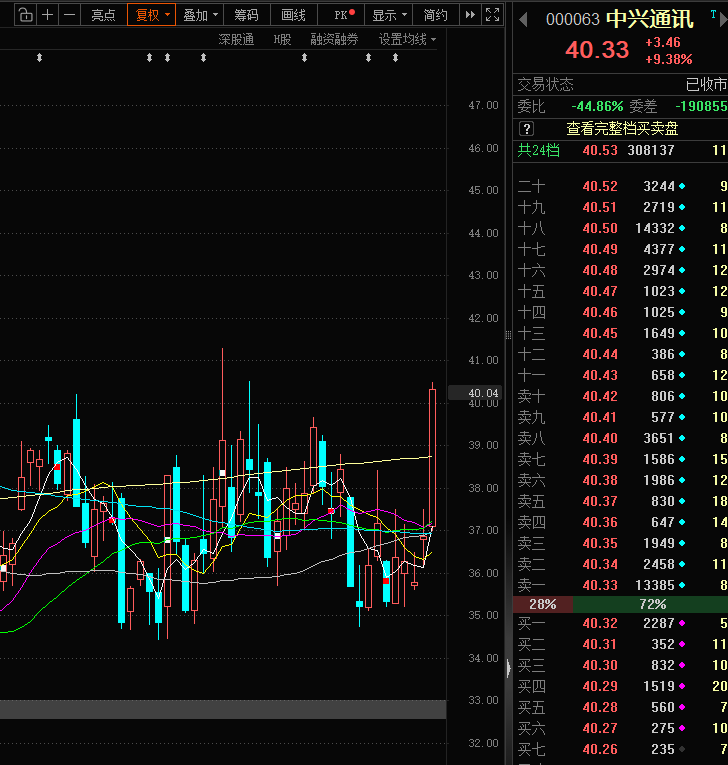
Task: Click the H股 tag
Action: 282,40
